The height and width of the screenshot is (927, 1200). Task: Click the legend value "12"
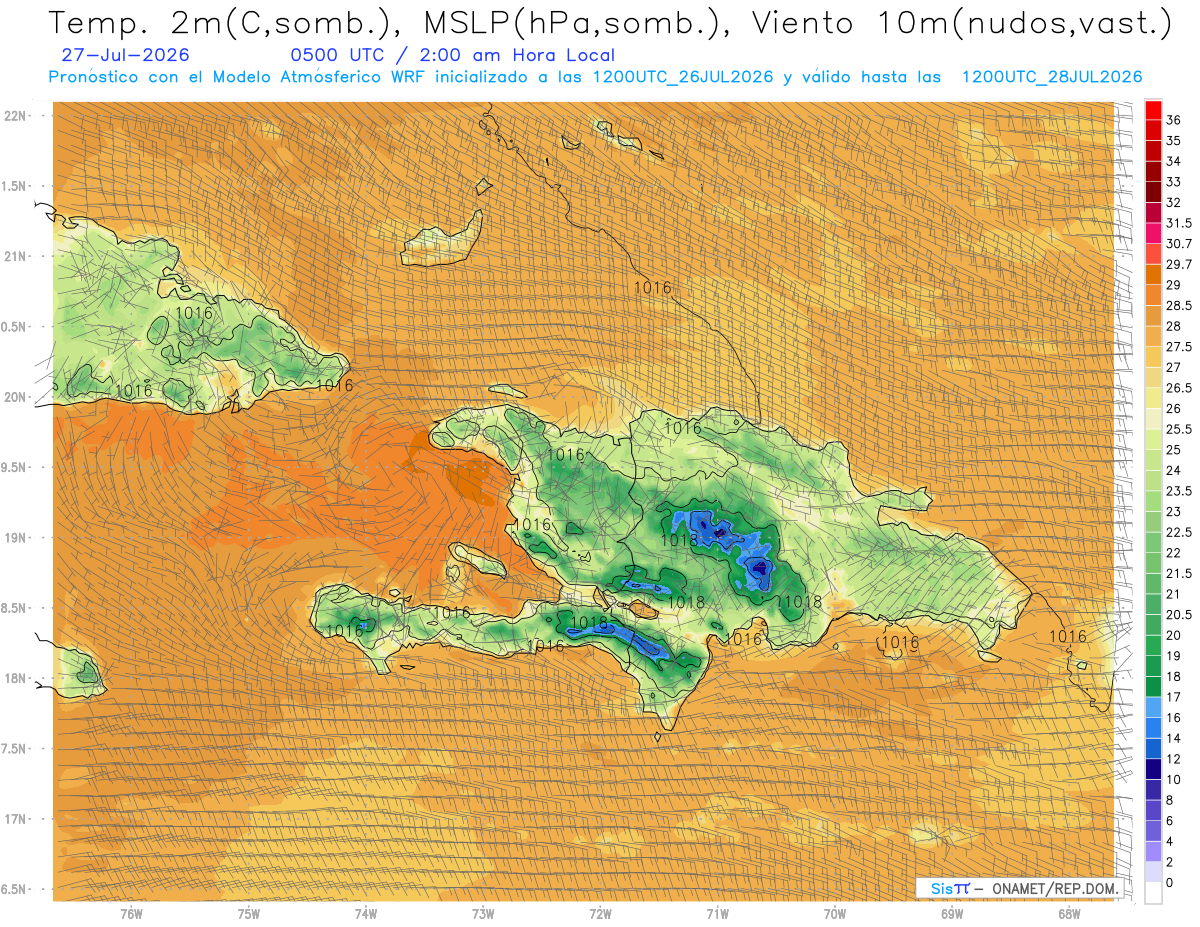(x=1173, y=759)
